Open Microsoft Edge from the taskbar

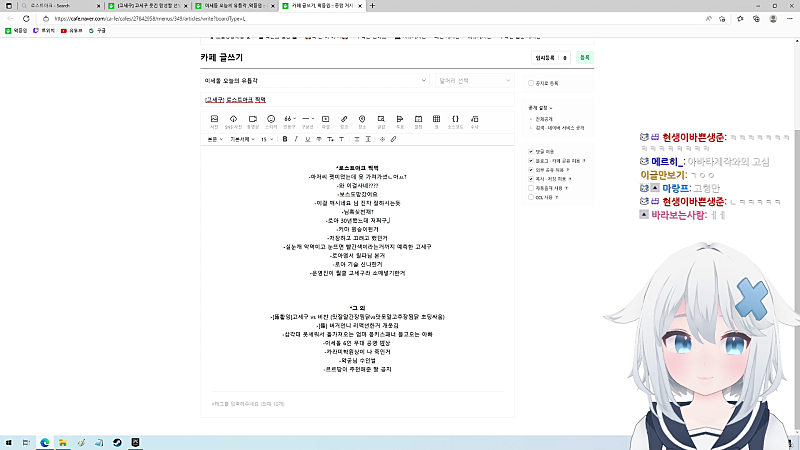click(x=45, y=442)
